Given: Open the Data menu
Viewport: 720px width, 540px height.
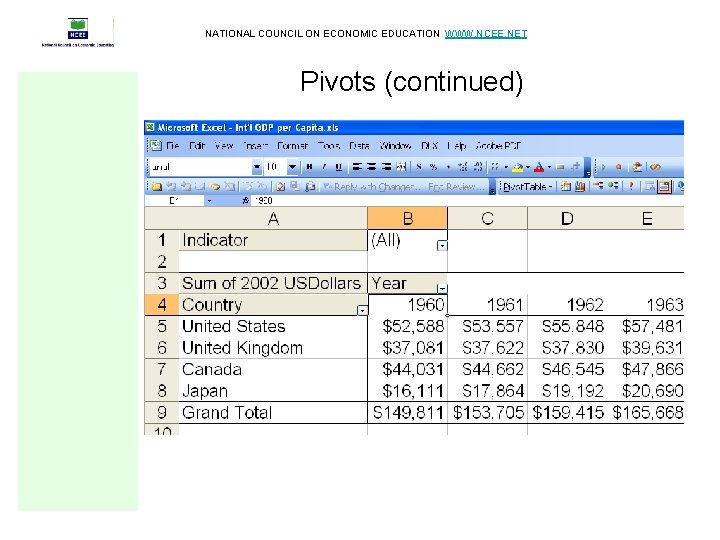Looking at the screenshot, I should click(x=359, y=146).
